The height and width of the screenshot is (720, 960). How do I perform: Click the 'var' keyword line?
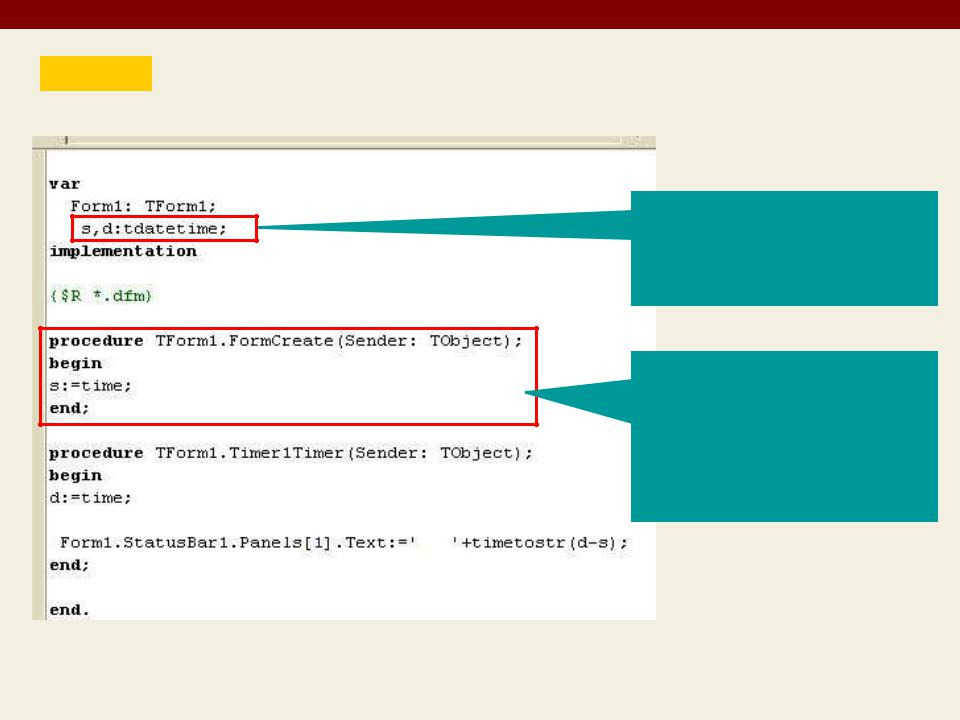(x=64, y=184)
